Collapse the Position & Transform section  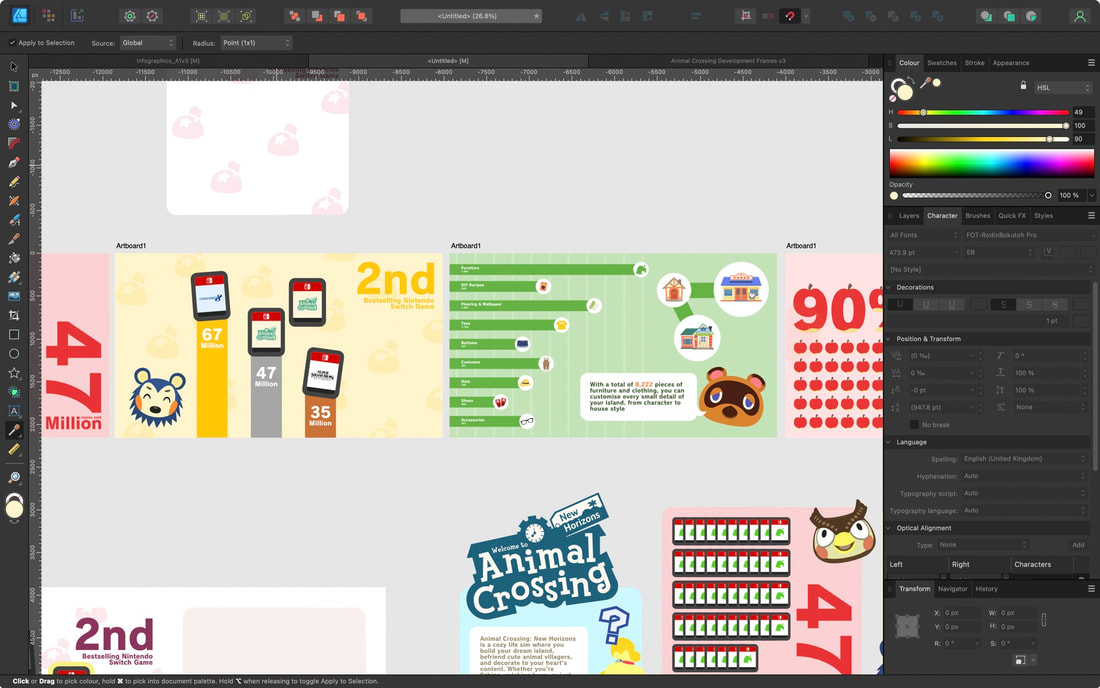tap(890, 339)
